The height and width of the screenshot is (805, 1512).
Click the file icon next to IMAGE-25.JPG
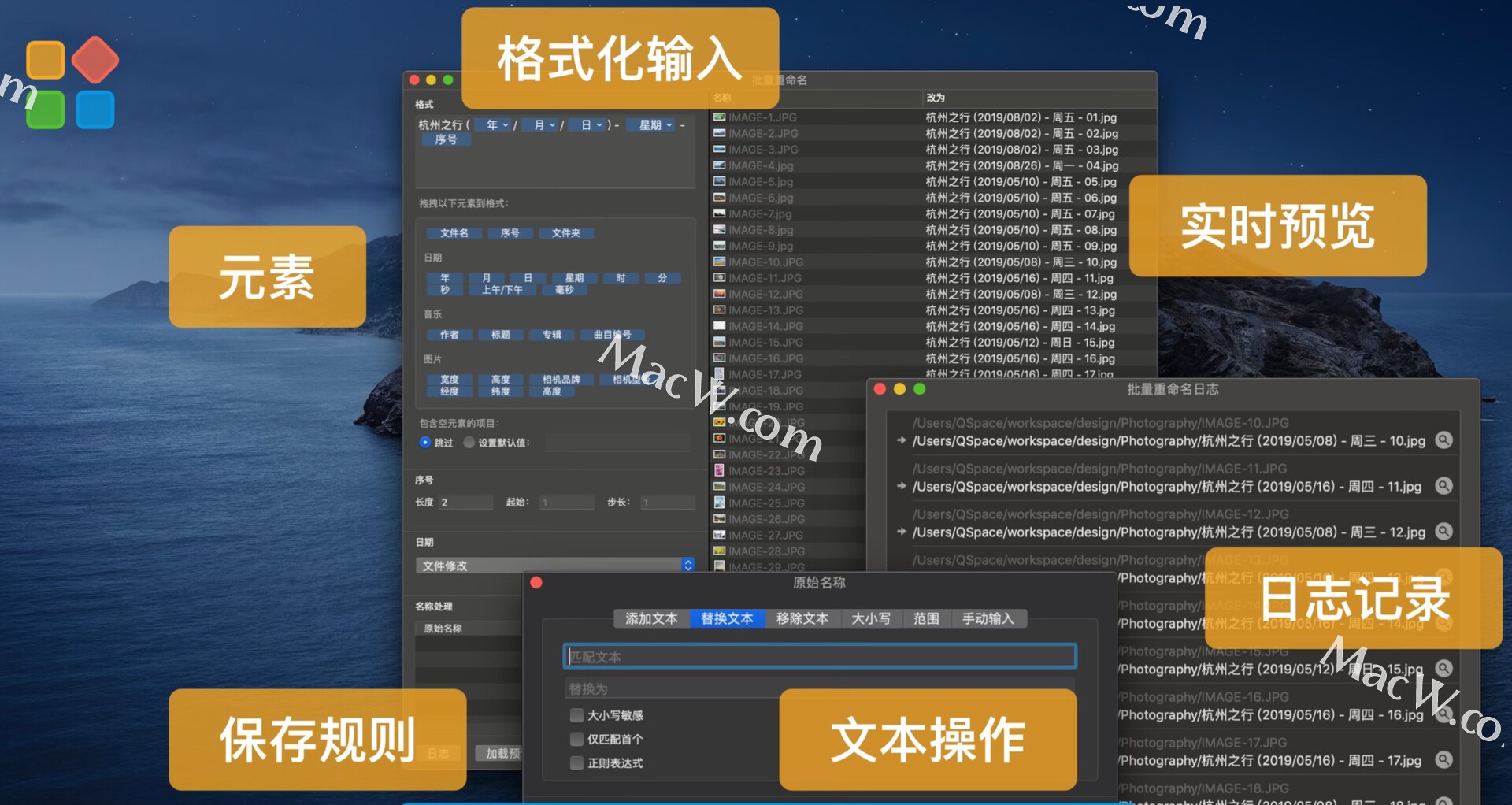pos(719,503)
